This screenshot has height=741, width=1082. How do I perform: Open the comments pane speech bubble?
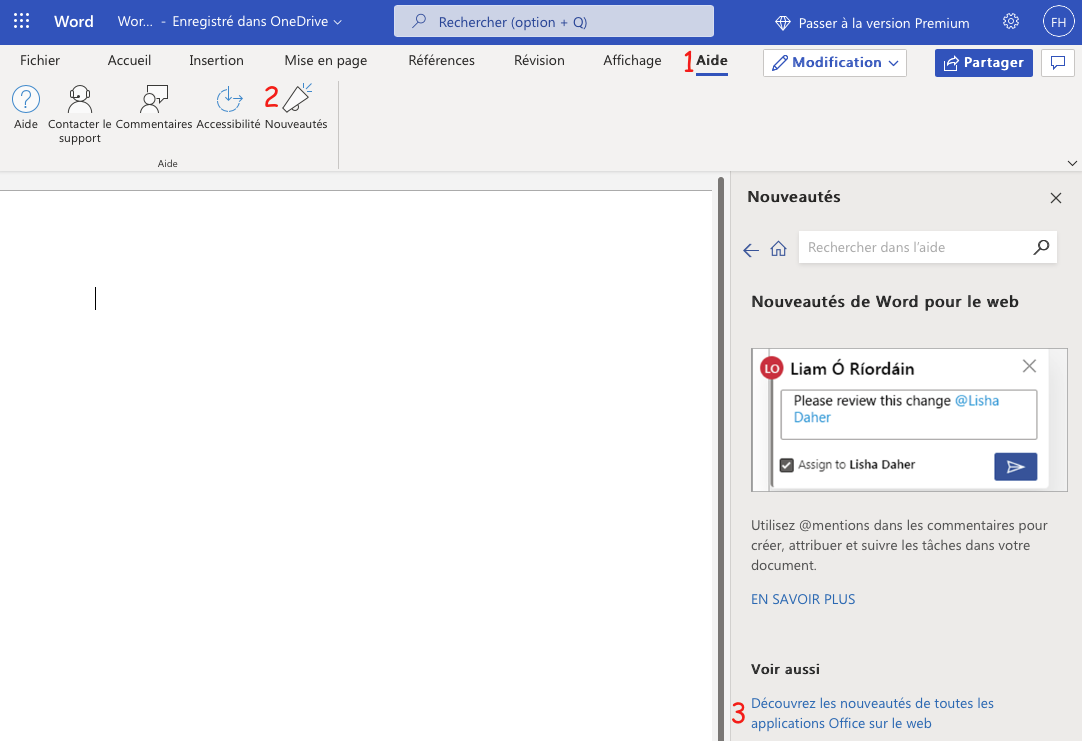[x=1058, y=63]
